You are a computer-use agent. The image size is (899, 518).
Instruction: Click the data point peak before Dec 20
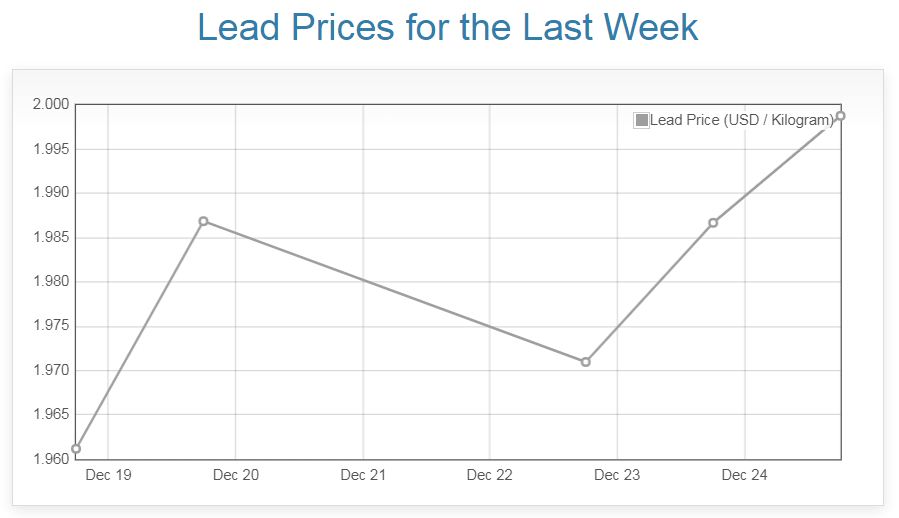tap(203, 221)
